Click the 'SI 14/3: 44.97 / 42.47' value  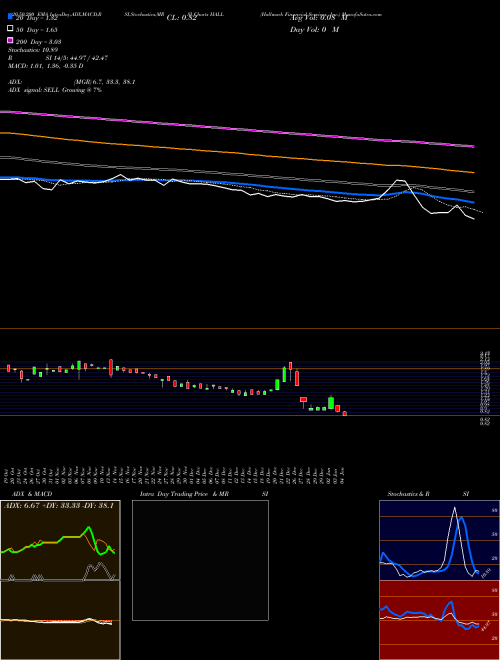point(77,58)
